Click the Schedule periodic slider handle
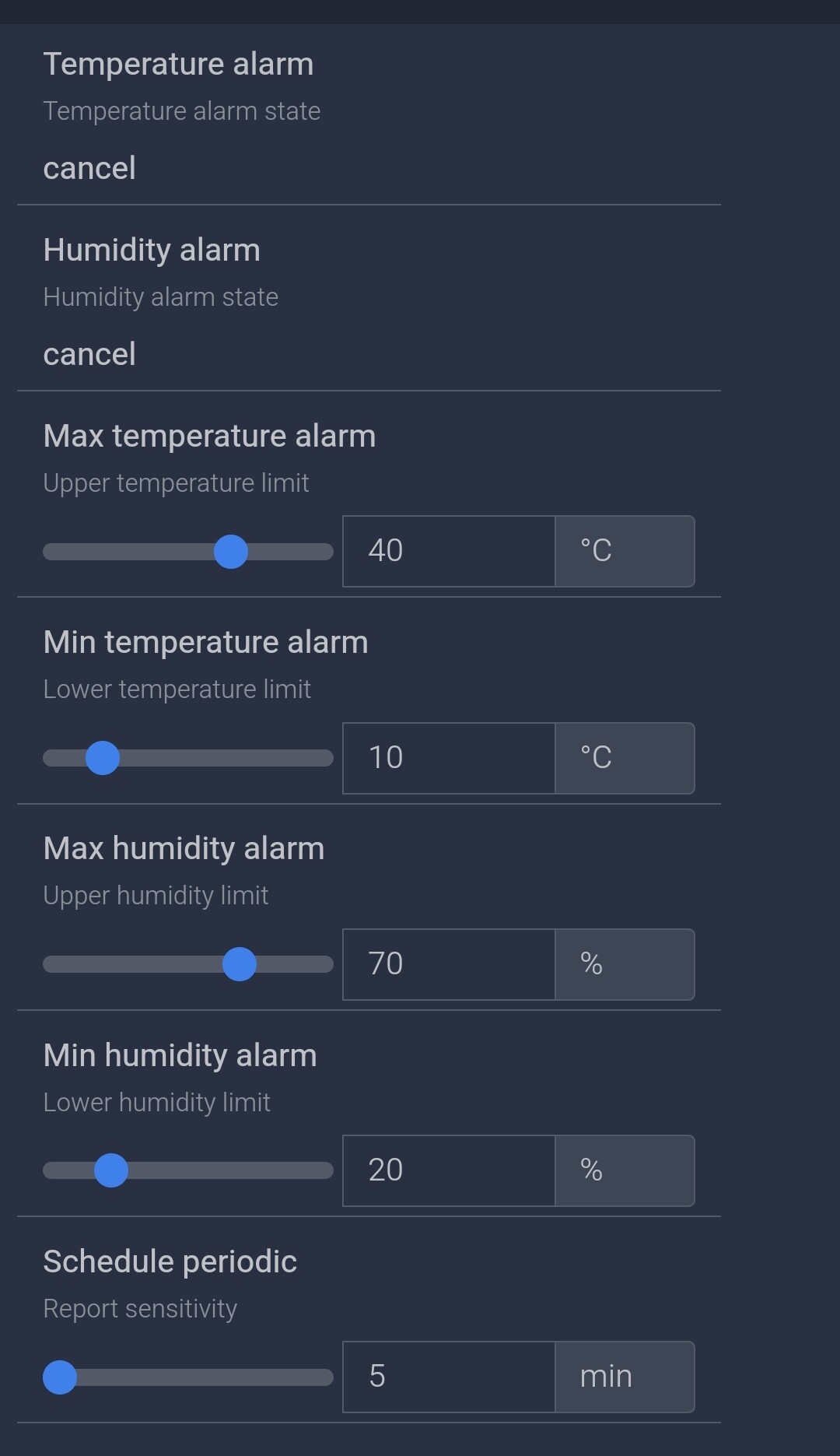Viewport: 840px width, 1456px height. point(60,1377)
